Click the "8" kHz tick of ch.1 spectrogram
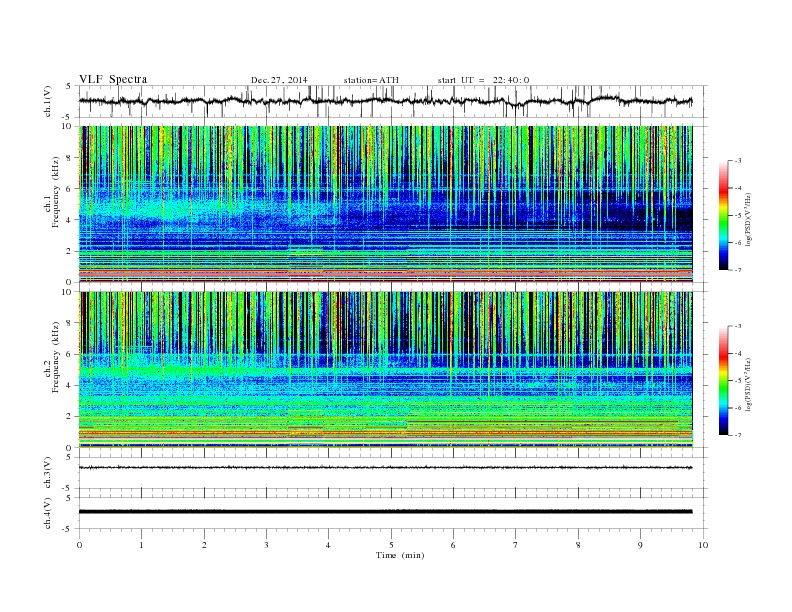The width and height of the screenshot is (792, 612). (69, 158)
